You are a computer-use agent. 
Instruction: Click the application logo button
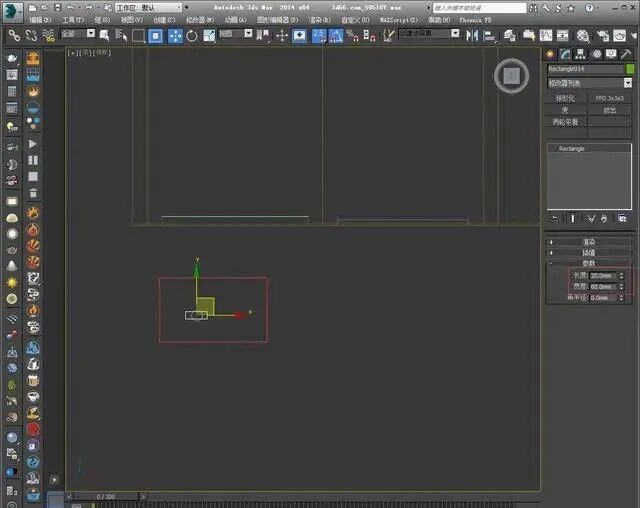point(13,12)
